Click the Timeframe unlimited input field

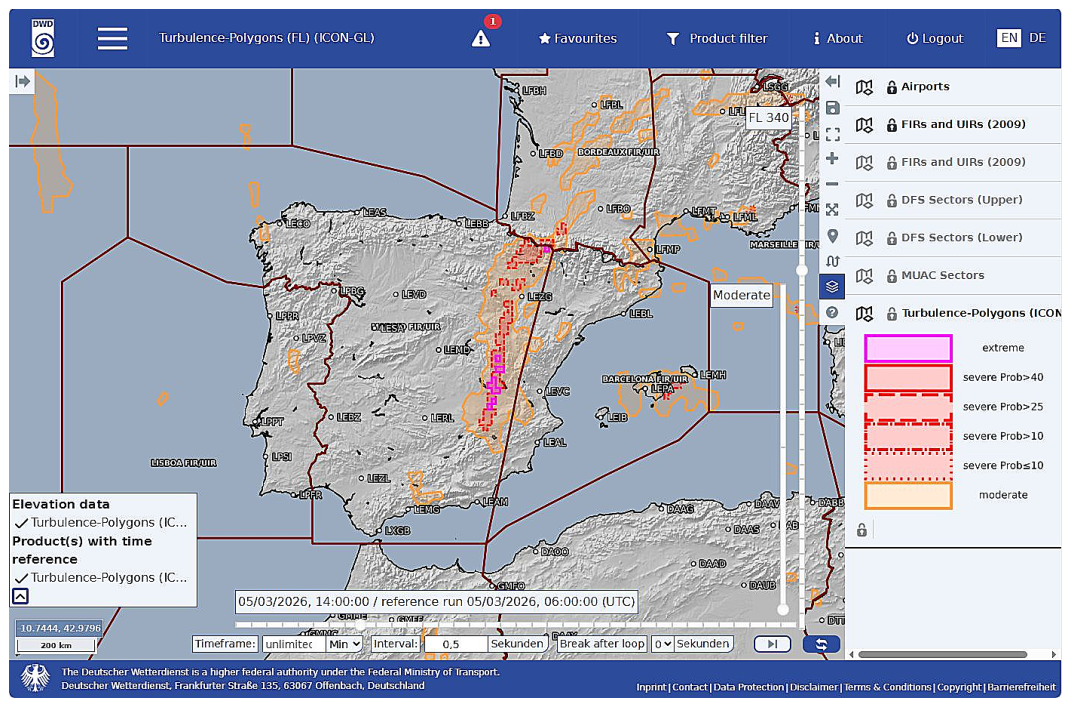click(293, 644)
